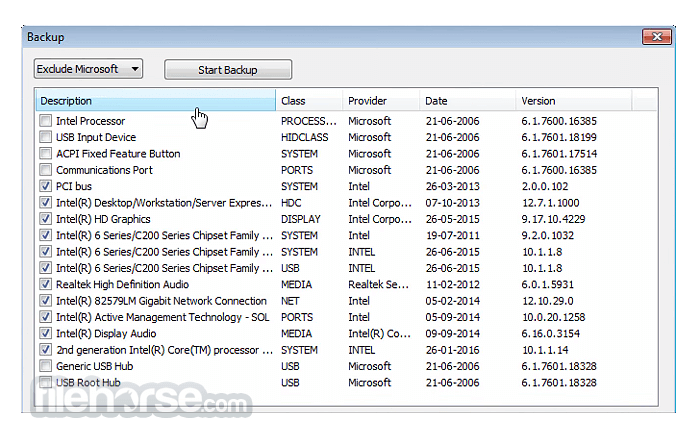Select 'Intel(R) HD Graphics' row text
This screenshot has height=448, width=700.
103,219
